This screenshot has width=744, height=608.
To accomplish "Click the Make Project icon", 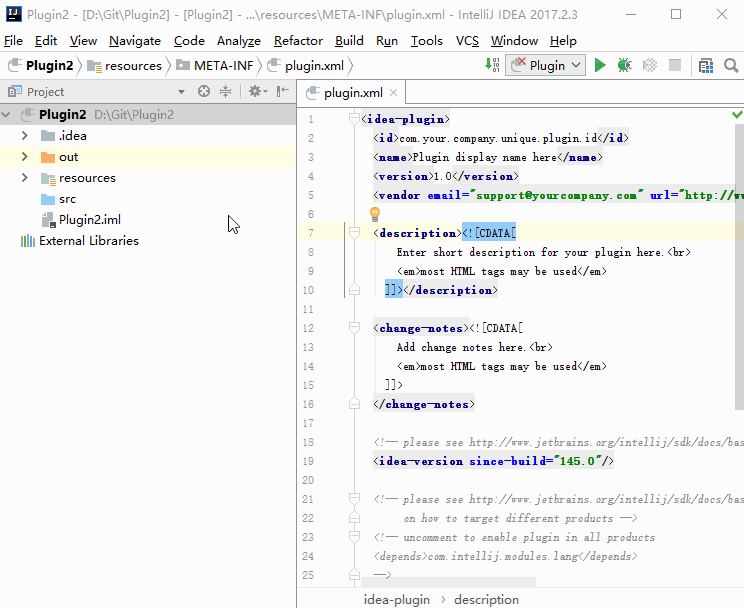I will [492, 65].
